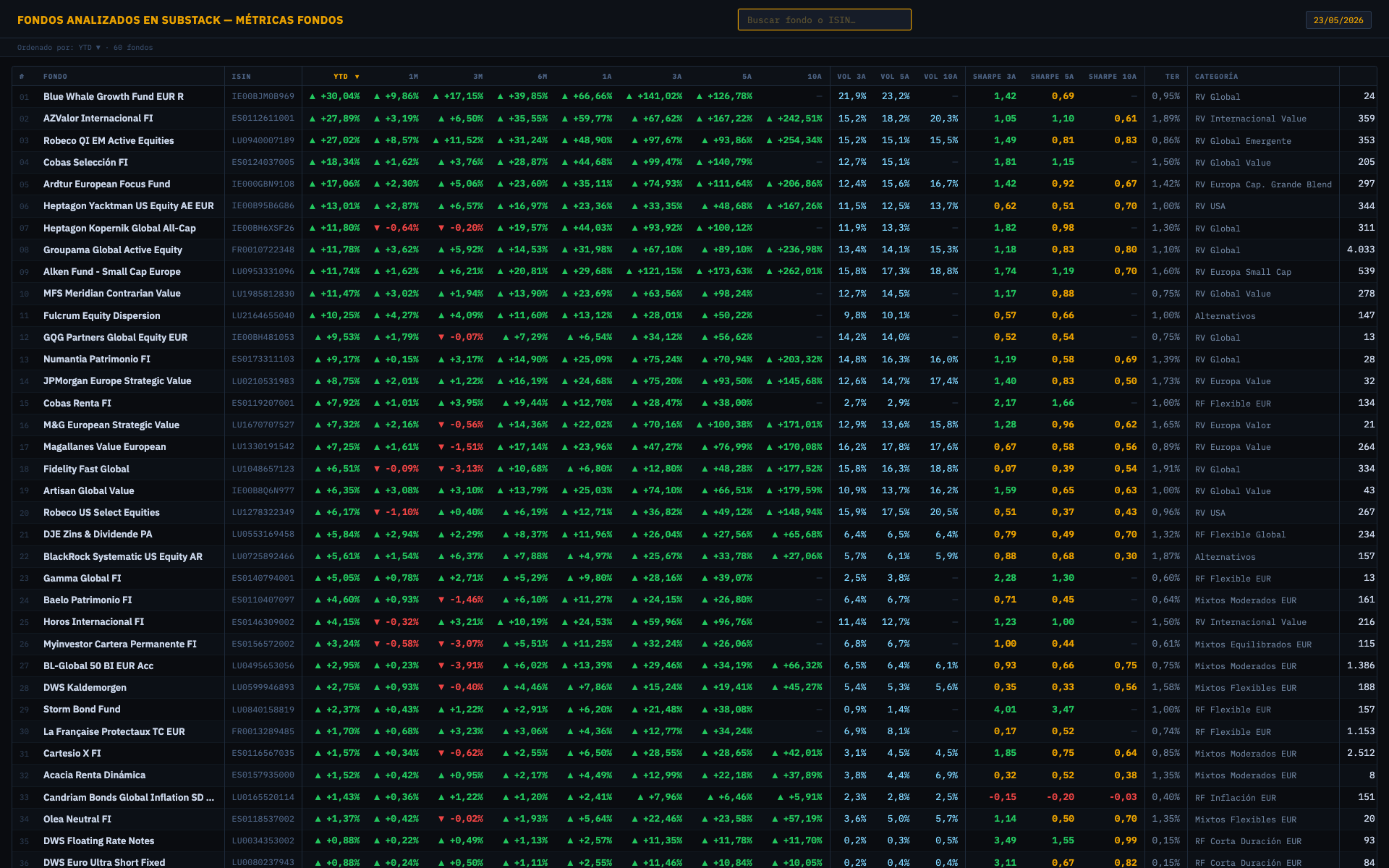Viewport: 1389px width, 868px height.
Task: Click 'MFS Meridian Contrarian Value' fund name
Action: pyautogui.click(x=112, y=293)
